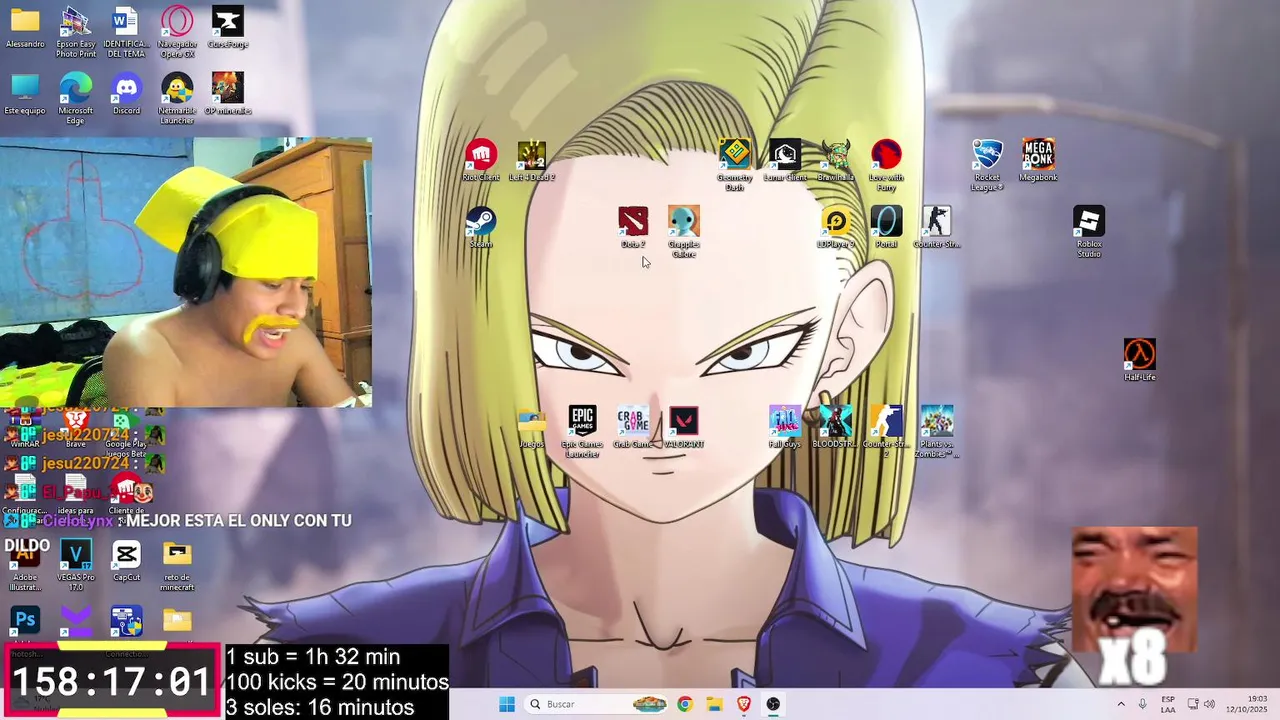Open the network tray icon
1280x720 pixels.
click(1192, 704)
